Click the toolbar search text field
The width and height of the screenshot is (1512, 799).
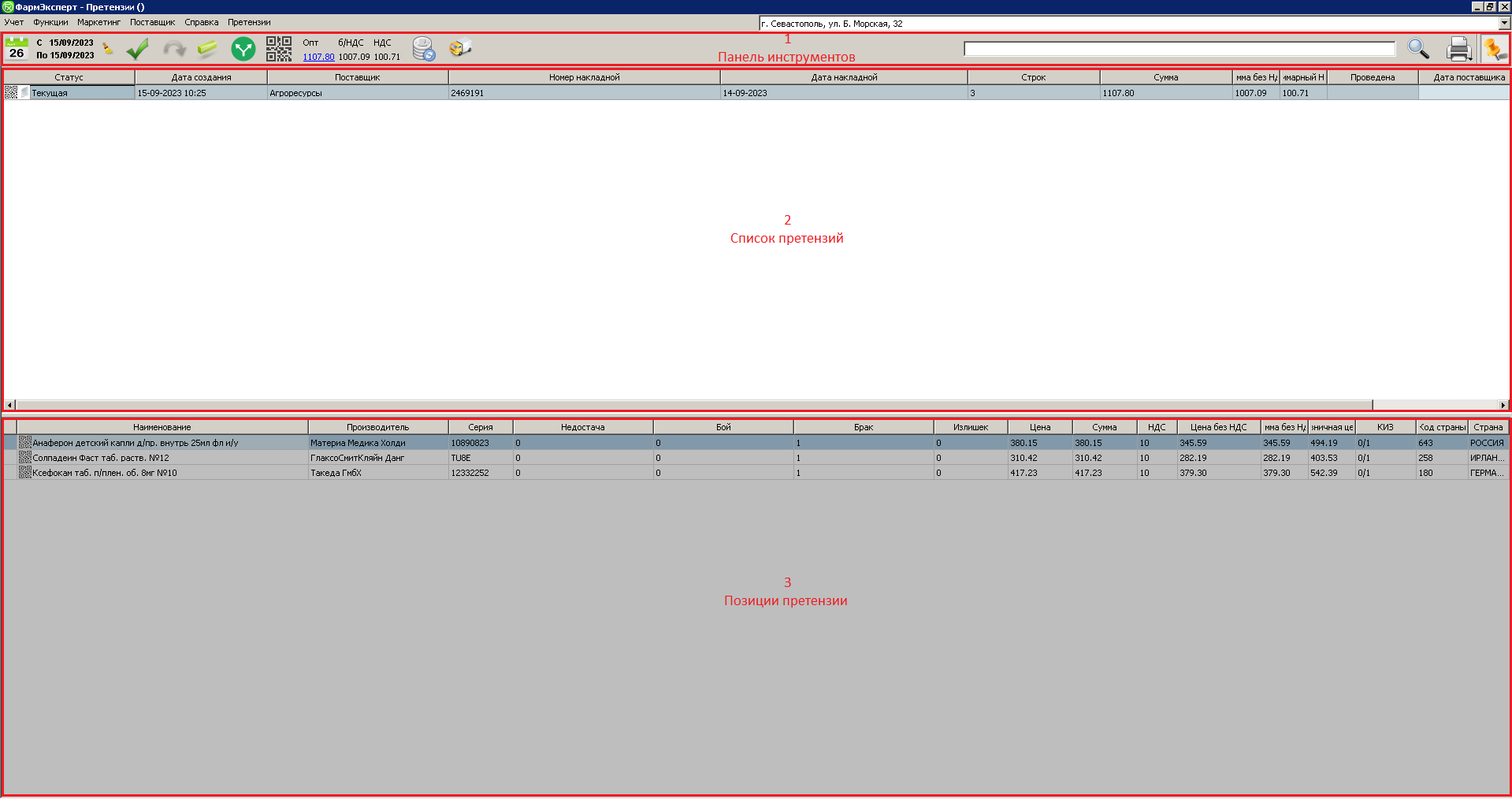(1179, 49)
